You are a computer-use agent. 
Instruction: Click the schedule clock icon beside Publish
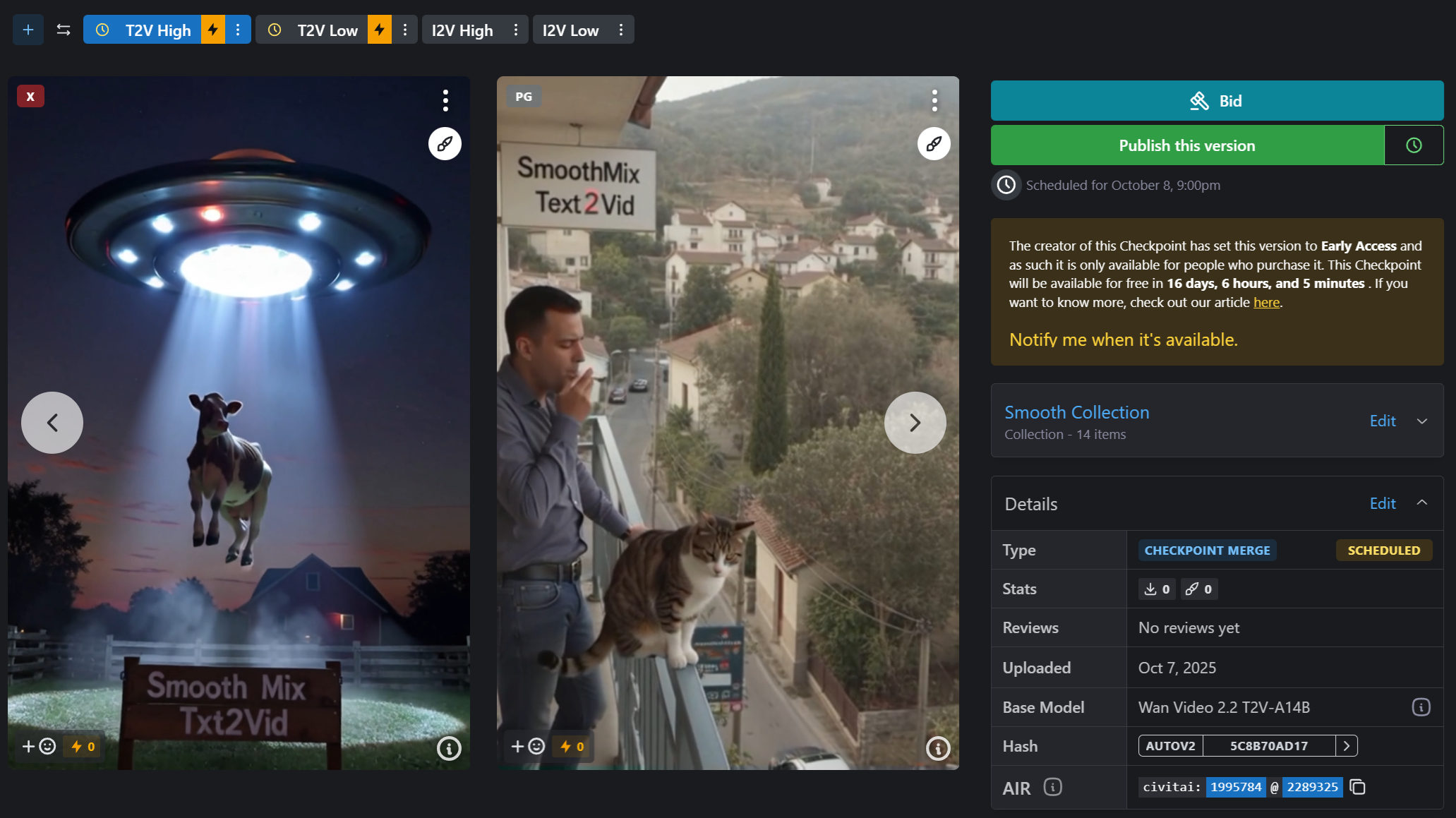(1414, 145)
